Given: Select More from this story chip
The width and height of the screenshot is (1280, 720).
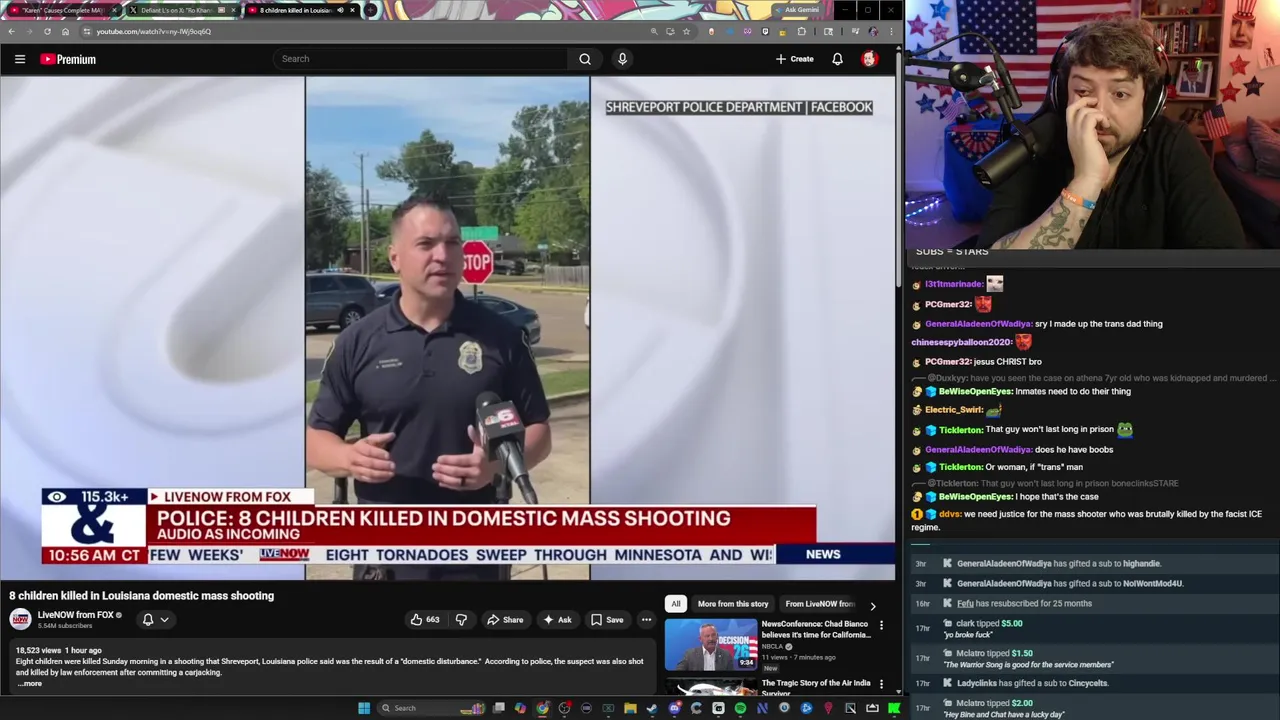Looking at the screenshot, I should tap(733, 604).
